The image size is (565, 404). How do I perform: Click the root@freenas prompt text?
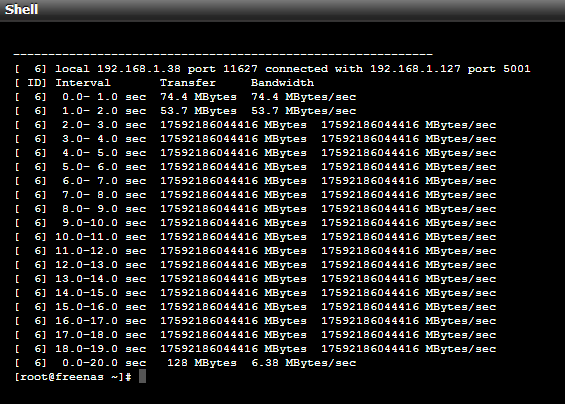tap(74, 377)
